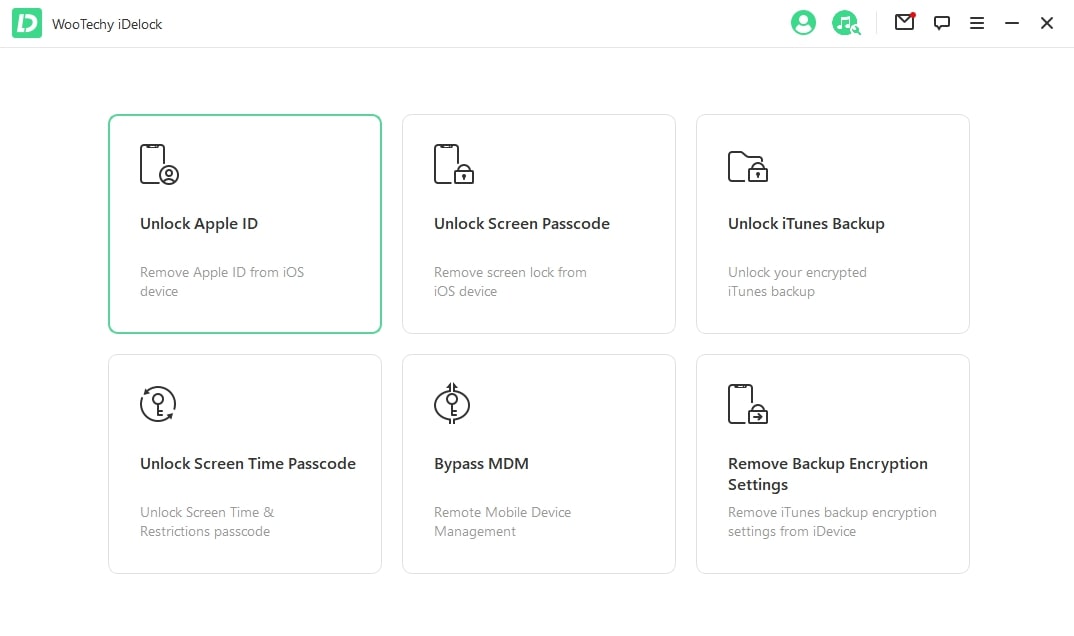Select the Unlock iTunes Backup title
1074x636 pixels.
806,224
